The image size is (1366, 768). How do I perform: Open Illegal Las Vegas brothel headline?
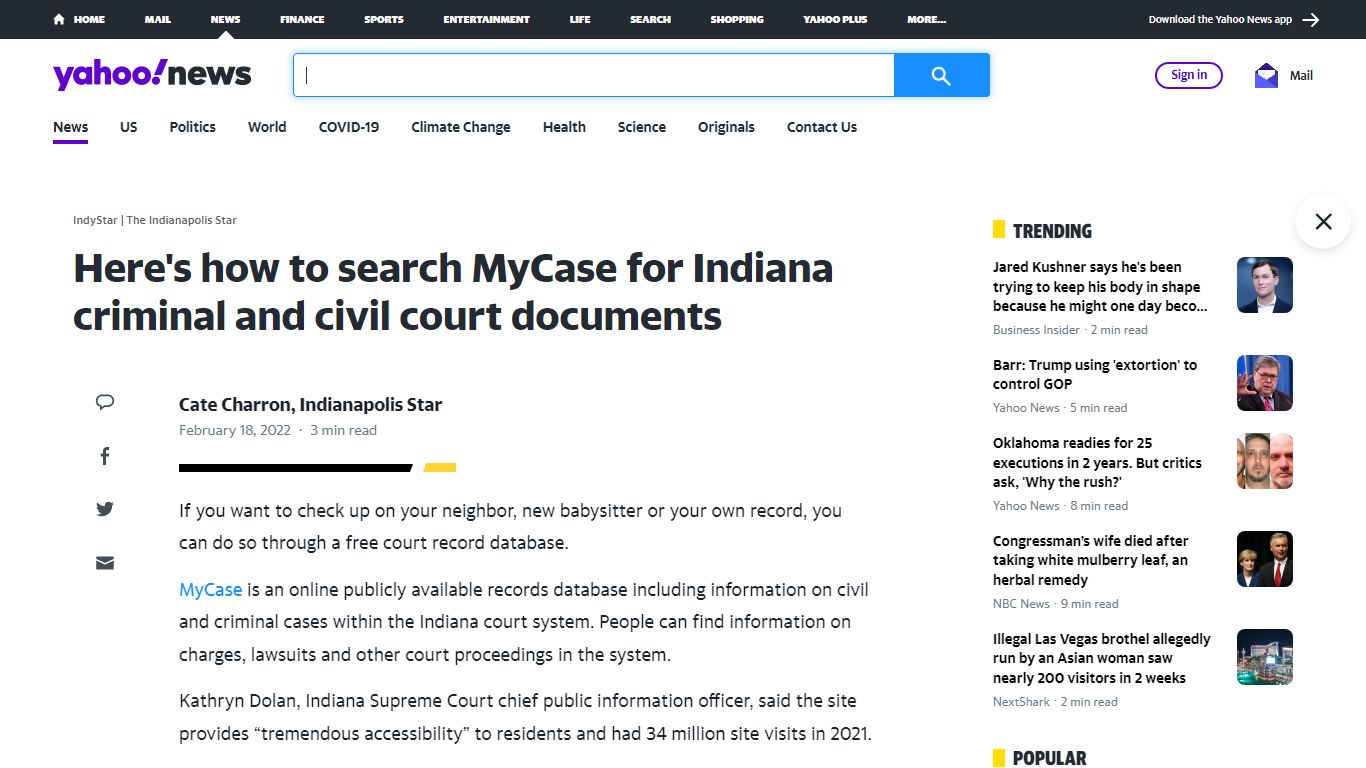pos(1102,658)
